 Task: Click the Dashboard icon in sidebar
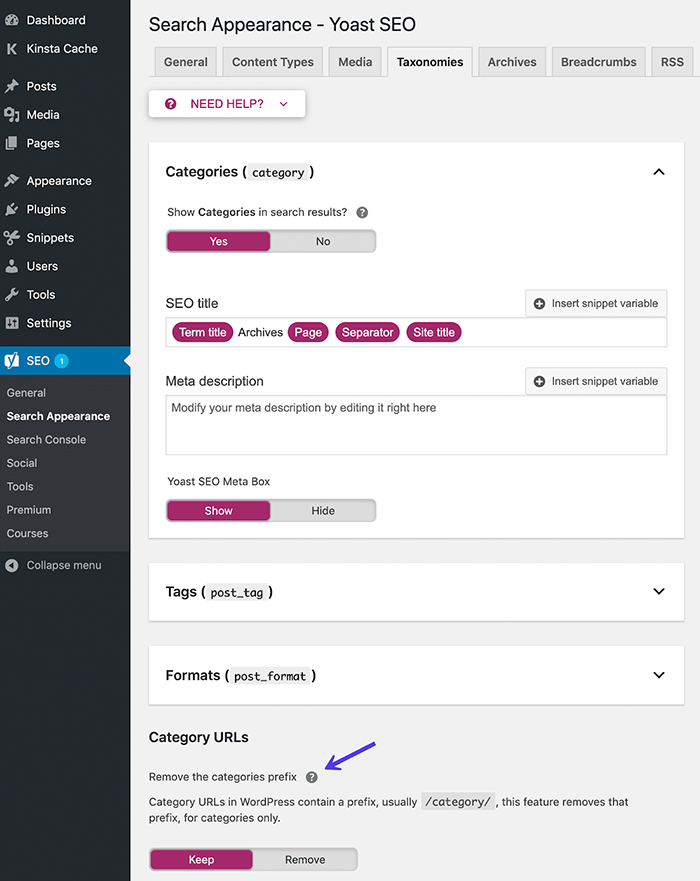coord(12,20)
